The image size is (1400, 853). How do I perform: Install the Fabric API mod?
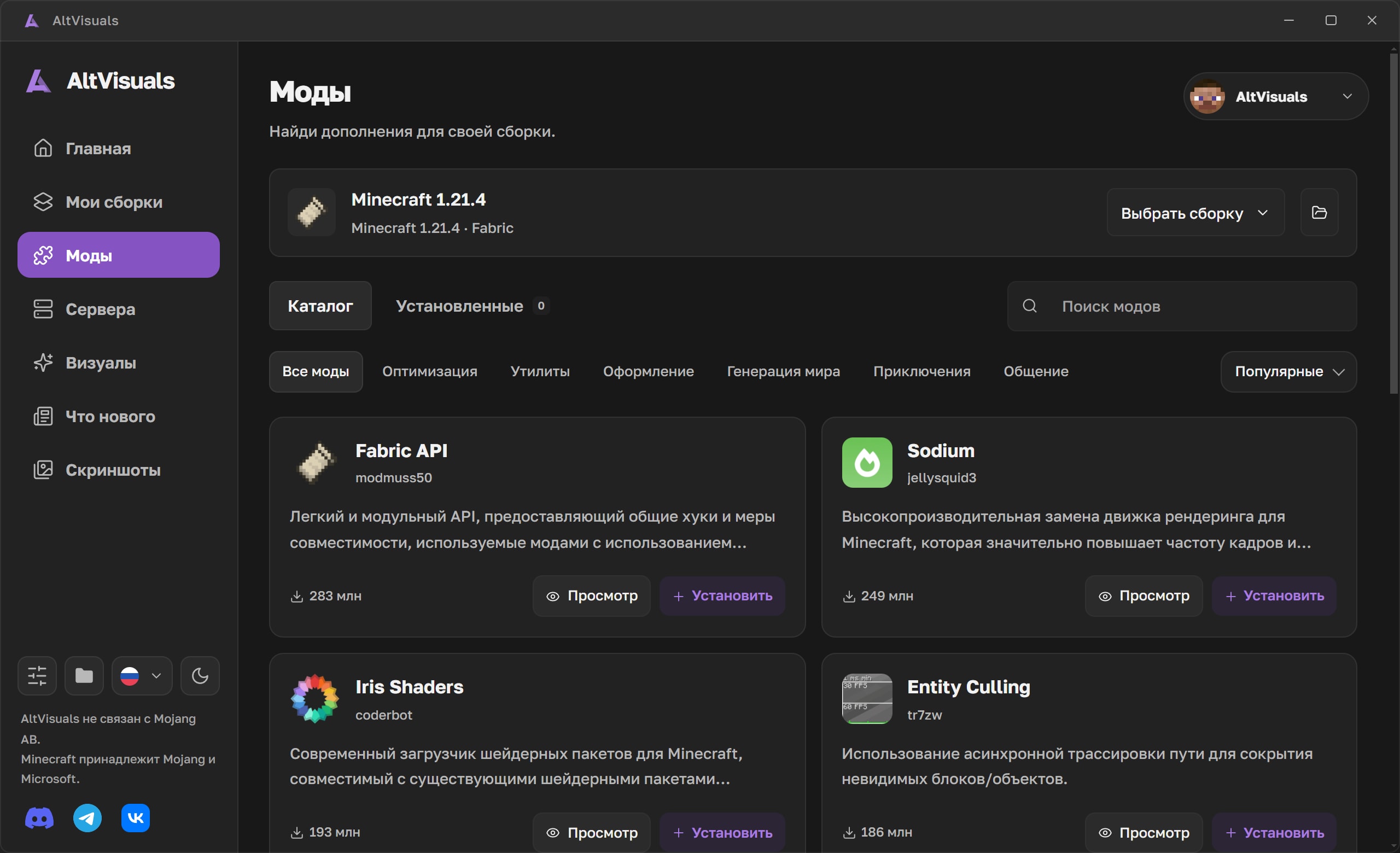click(x=722, y=597)
